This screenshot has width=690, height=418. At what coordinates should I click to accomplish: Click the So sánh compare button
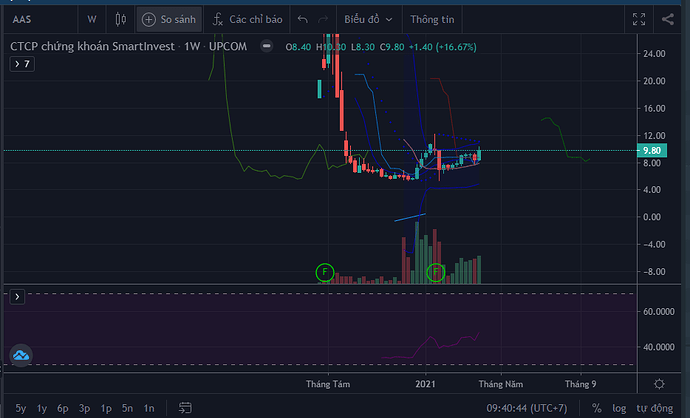pyautogui.click(x=169, y=19)
